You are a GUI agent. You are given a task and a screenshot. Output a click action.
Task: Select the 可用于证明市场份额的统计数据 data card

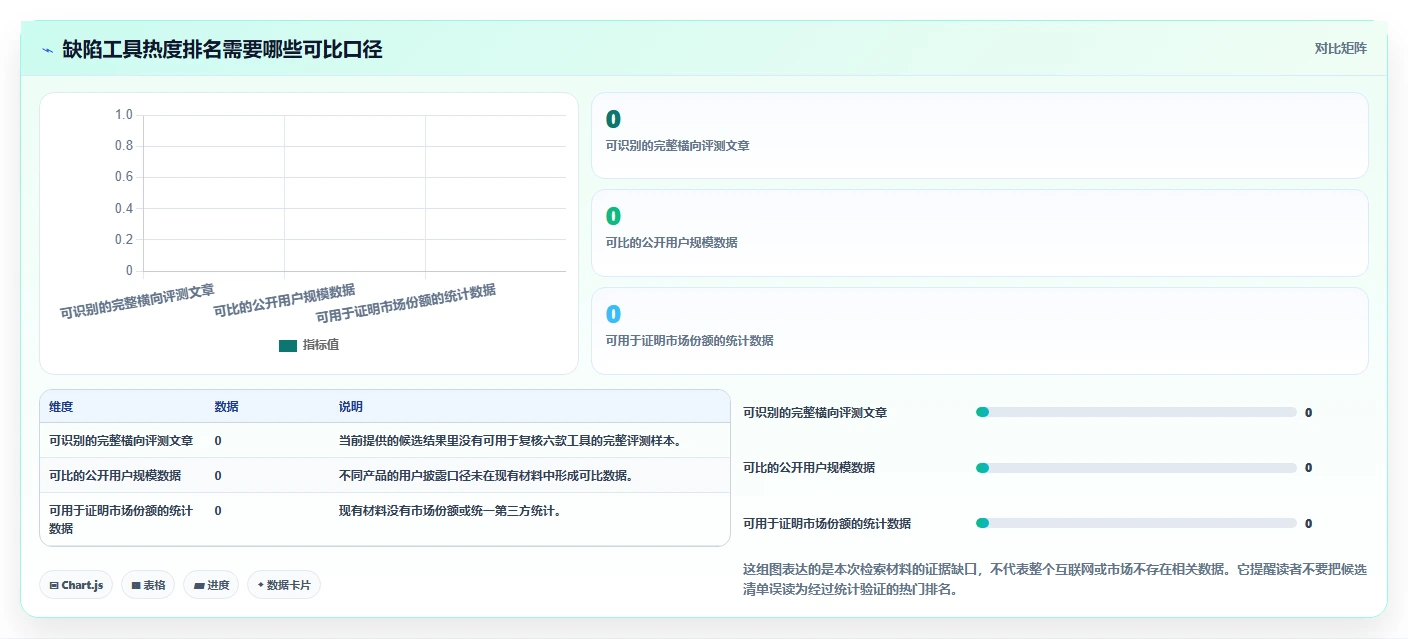[x=979, y=331]
